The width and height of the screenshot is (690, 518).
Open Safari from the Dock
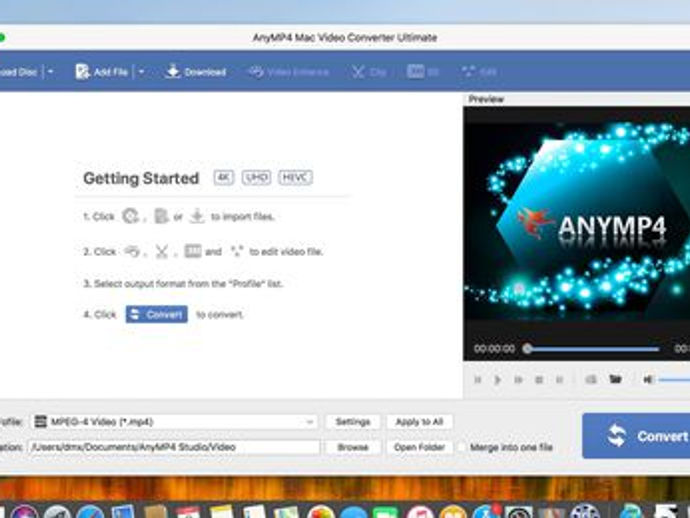click(90, 513)
